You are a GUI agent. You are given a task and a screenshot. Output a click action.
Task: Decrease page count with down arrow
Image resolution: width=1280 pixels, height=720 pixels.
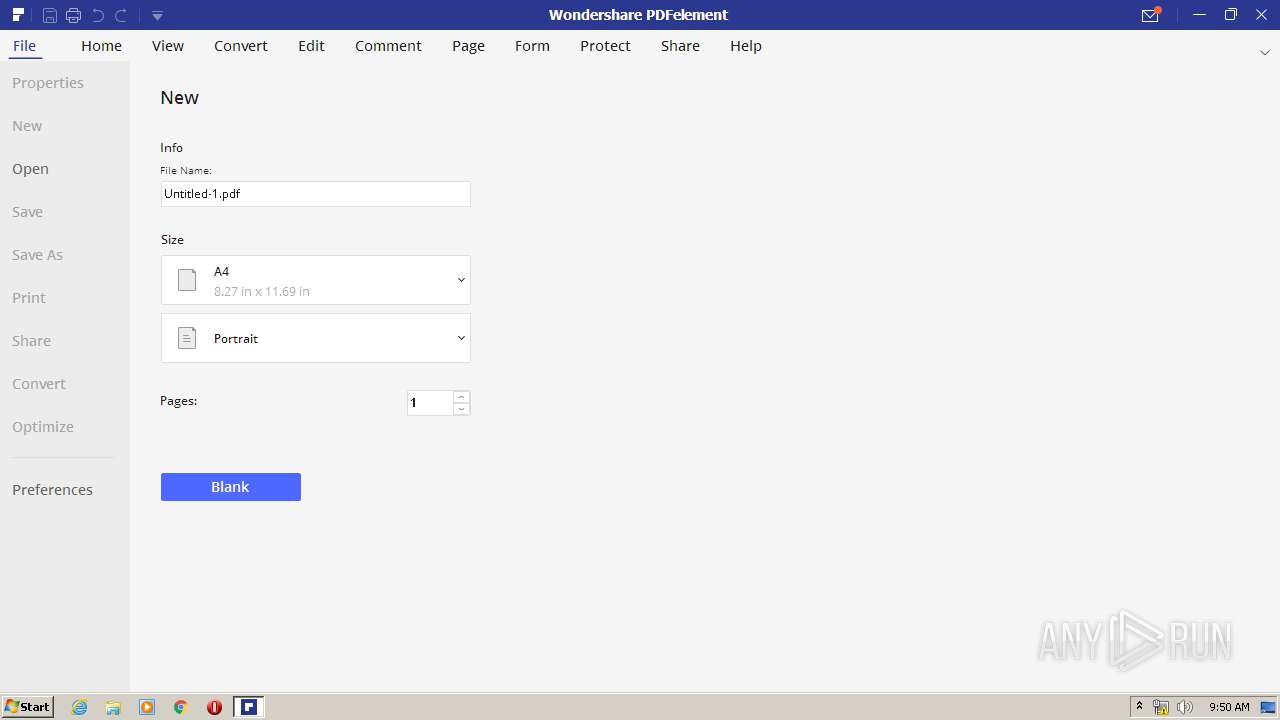461,409
